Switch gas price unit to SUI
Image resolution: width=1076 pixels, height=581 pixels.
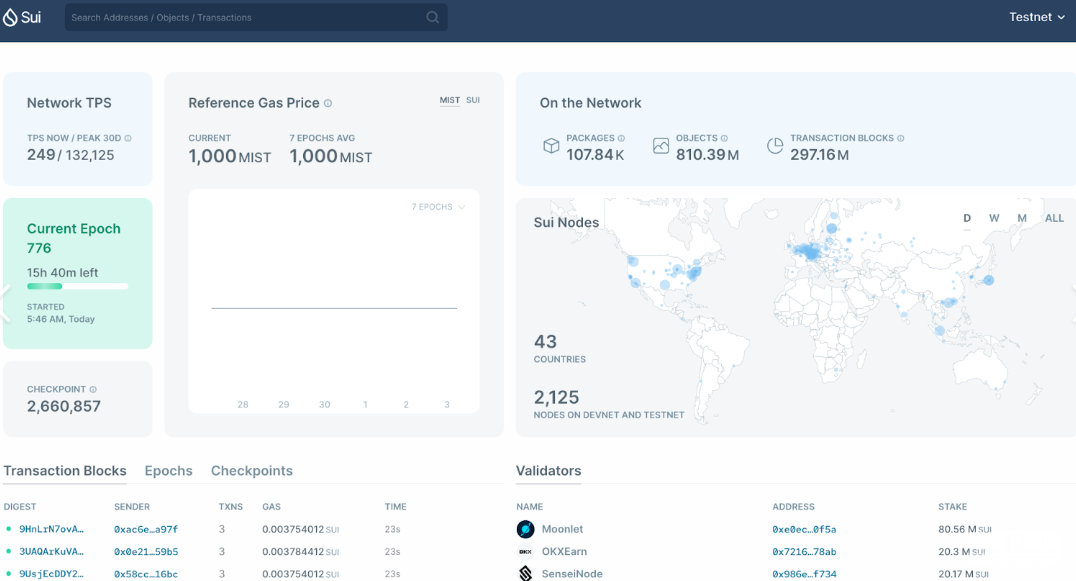pyautogui.click(x=473, y=100)
